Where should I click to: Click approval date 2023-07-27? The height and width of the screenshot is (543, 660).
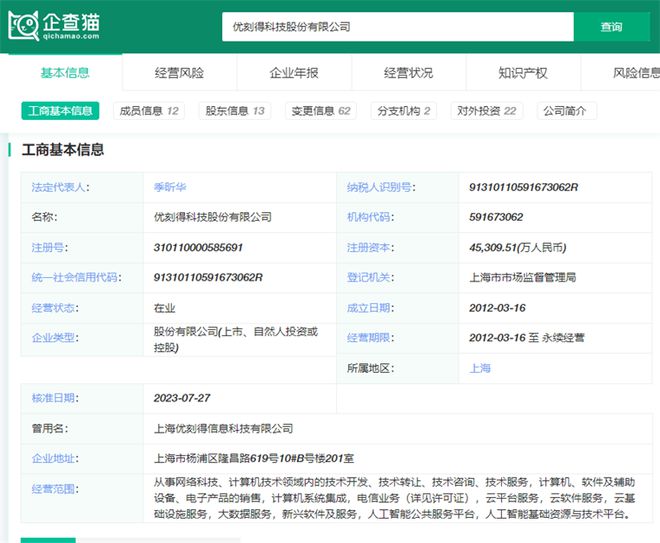coord(182,398)
